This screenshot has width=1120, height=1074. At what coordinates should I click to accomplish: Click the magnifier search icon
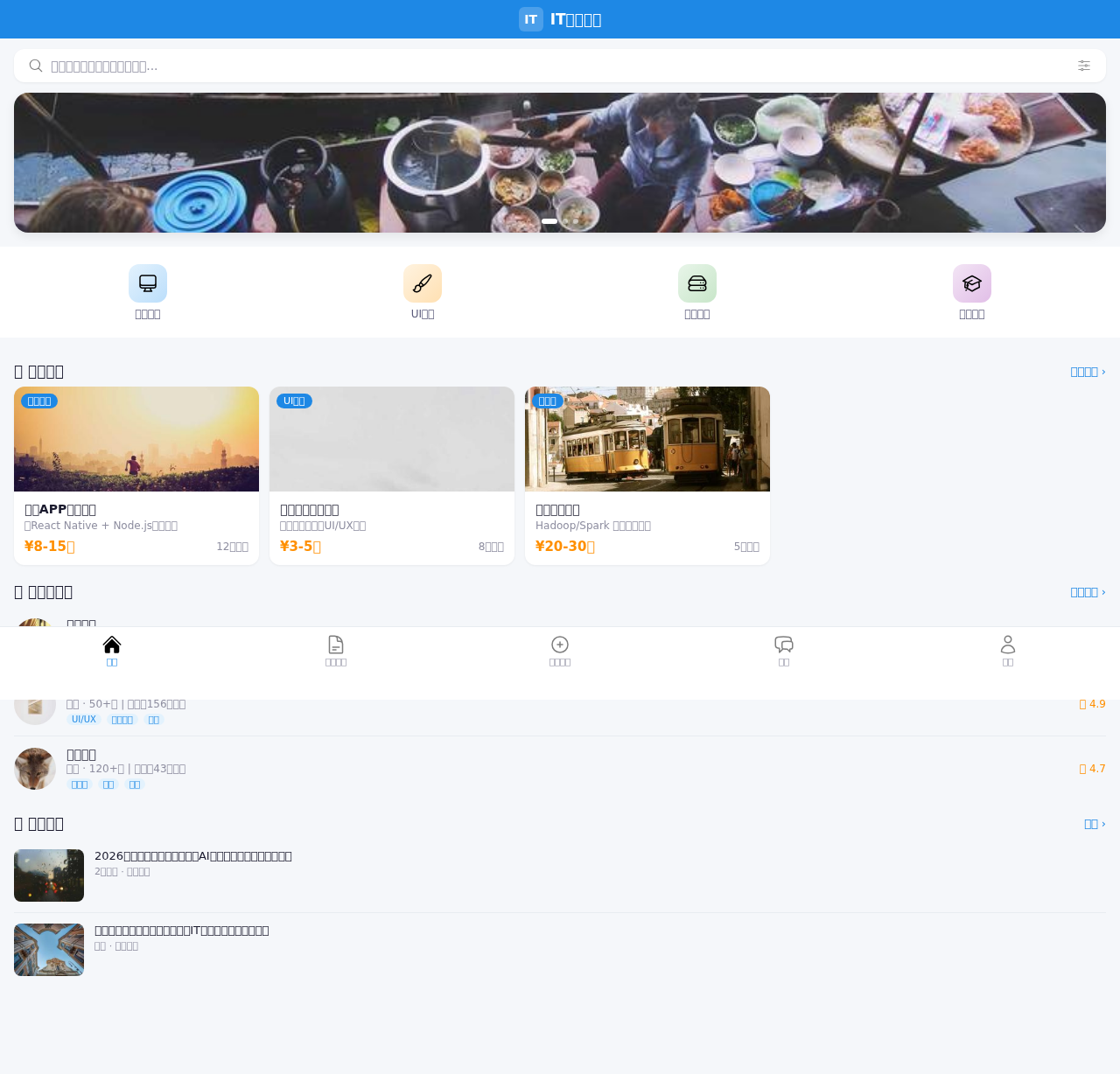pyautogui.click(x=36, y=66)
